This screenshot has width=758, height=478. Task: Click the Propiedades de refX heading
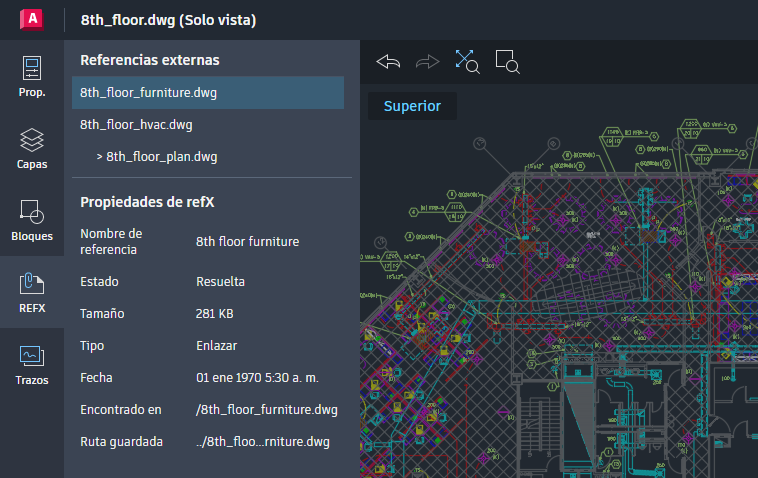point(147,202)
